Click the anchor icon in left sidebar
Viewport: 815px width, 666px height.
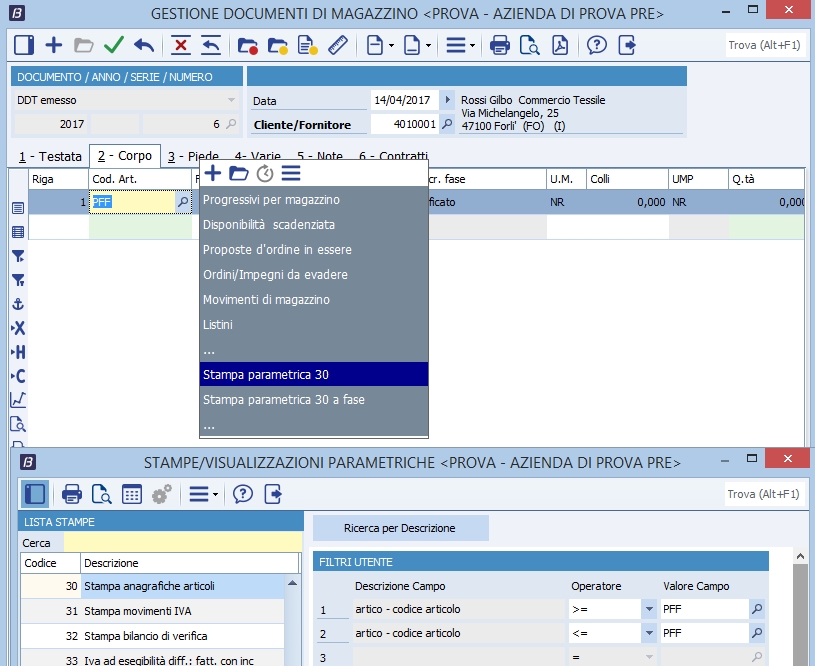[17, 303]
